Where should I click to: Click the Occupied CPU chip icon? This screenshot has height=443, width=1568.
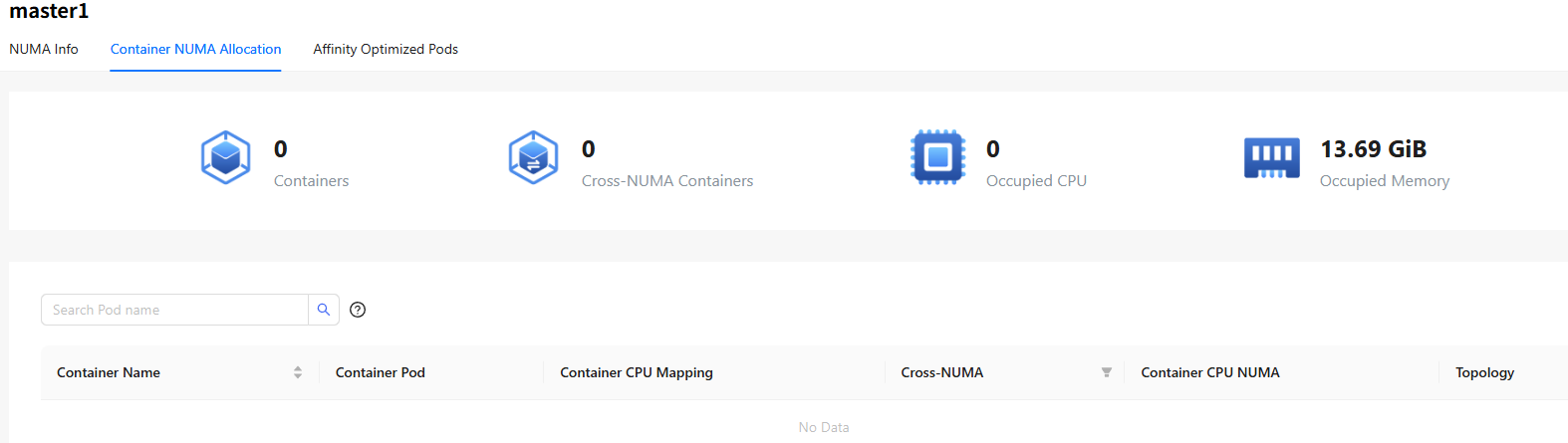click(x=938, y=157)
